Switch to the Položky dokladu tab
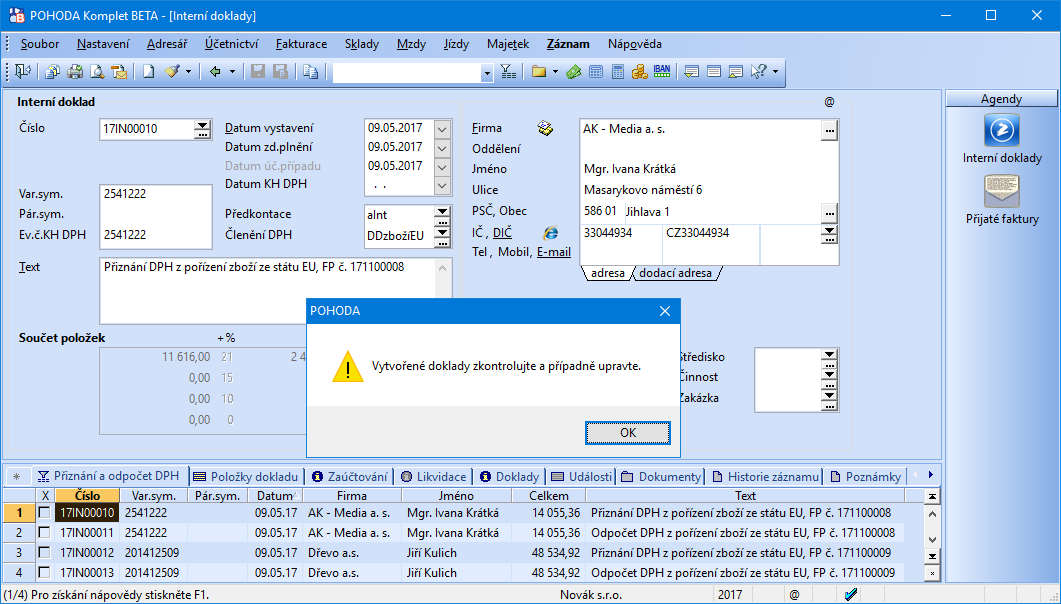This screenshot has width=1061, height=604. coord(246,476)
